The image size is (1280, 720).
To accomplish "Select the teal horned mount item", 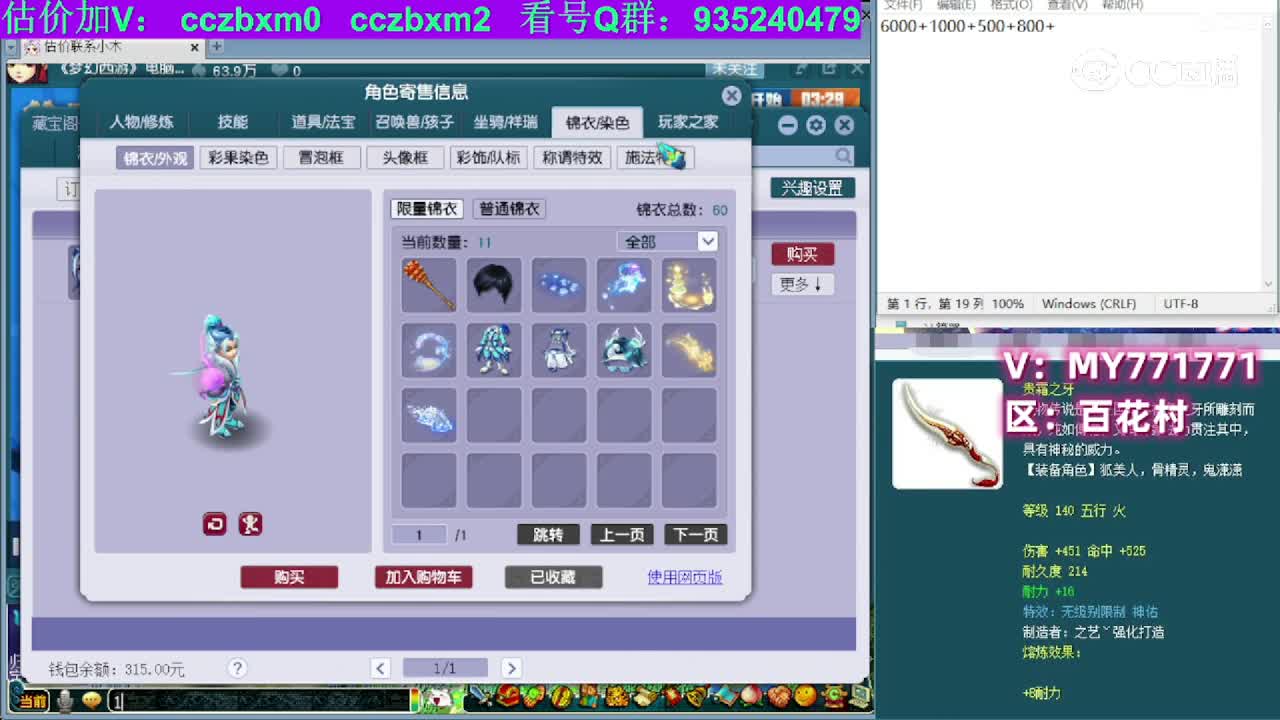I will pos(624,350).
